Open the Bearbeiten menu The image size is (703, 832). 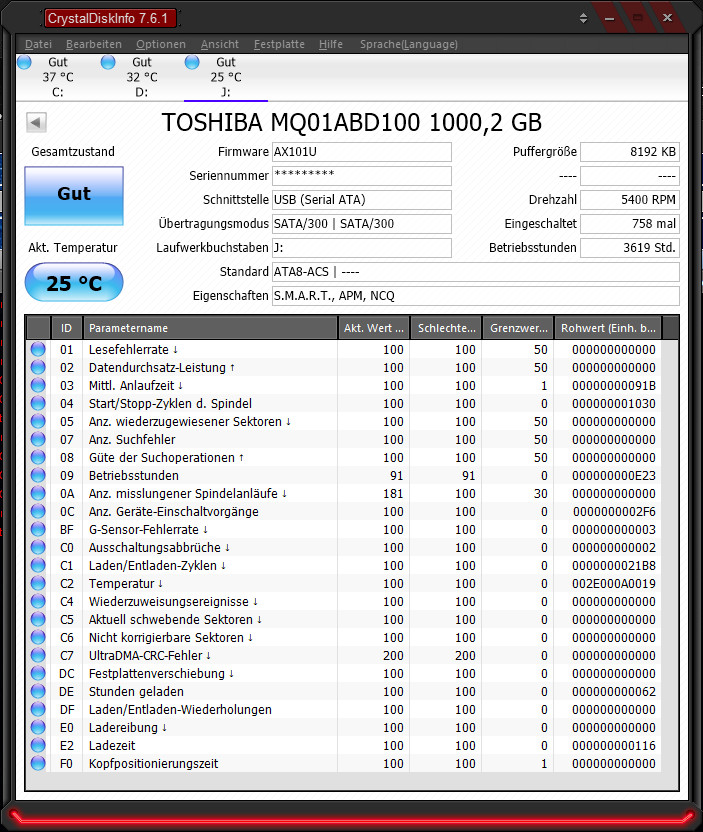point(94,44)
